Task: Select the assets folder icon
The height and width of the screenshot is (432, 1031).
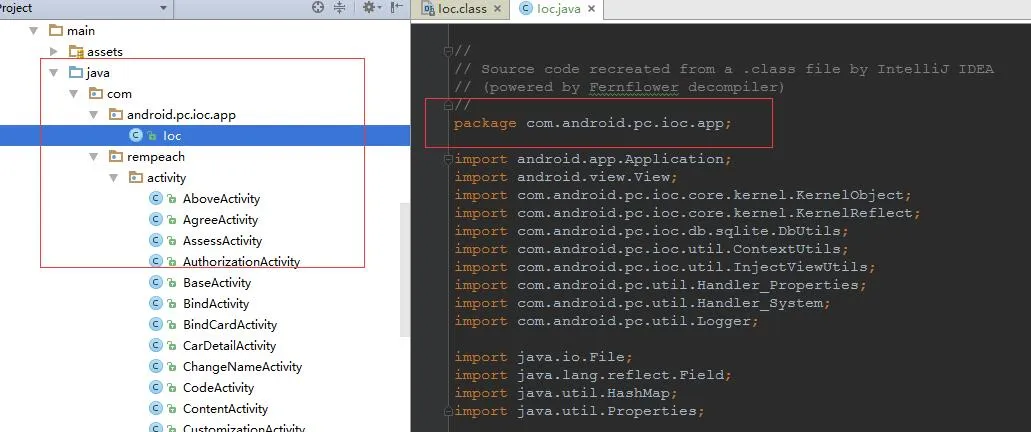Action: [76, 51]
